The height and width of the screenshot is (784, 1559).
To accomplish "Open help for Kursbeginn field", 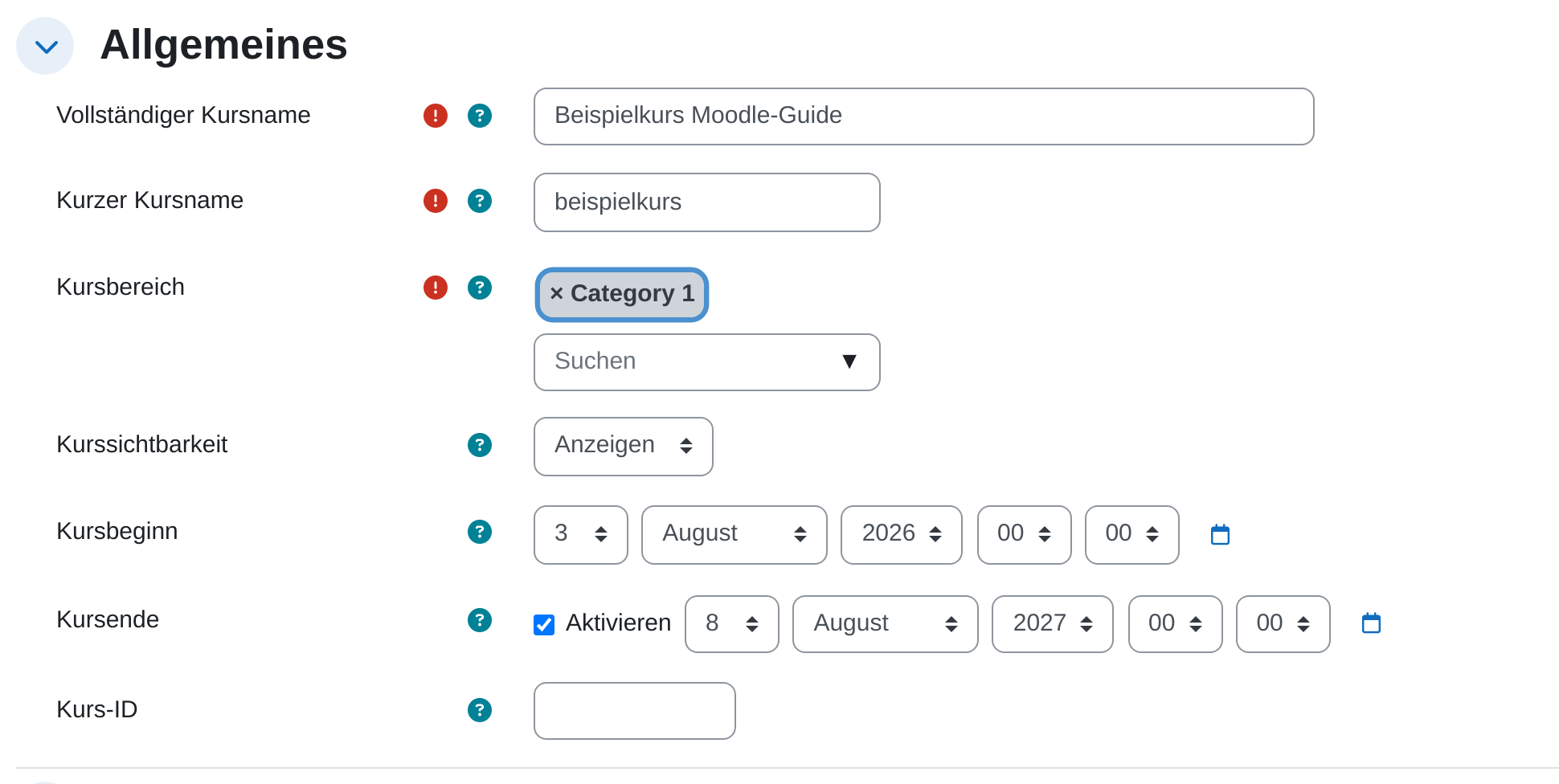I will tap(480, 532).
